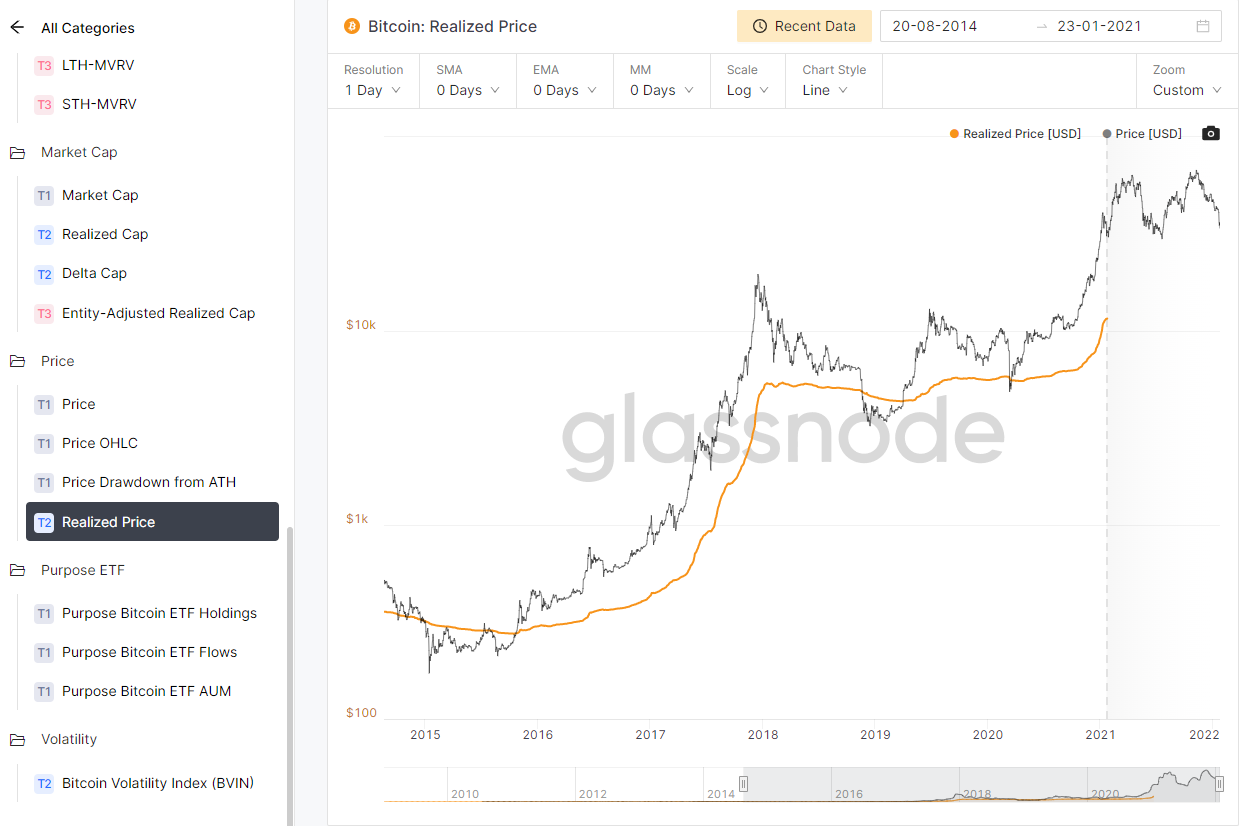Click the back arrow beside All Categories
Image resolution: width=1239 pixels, height=826 pixels.
16,27
